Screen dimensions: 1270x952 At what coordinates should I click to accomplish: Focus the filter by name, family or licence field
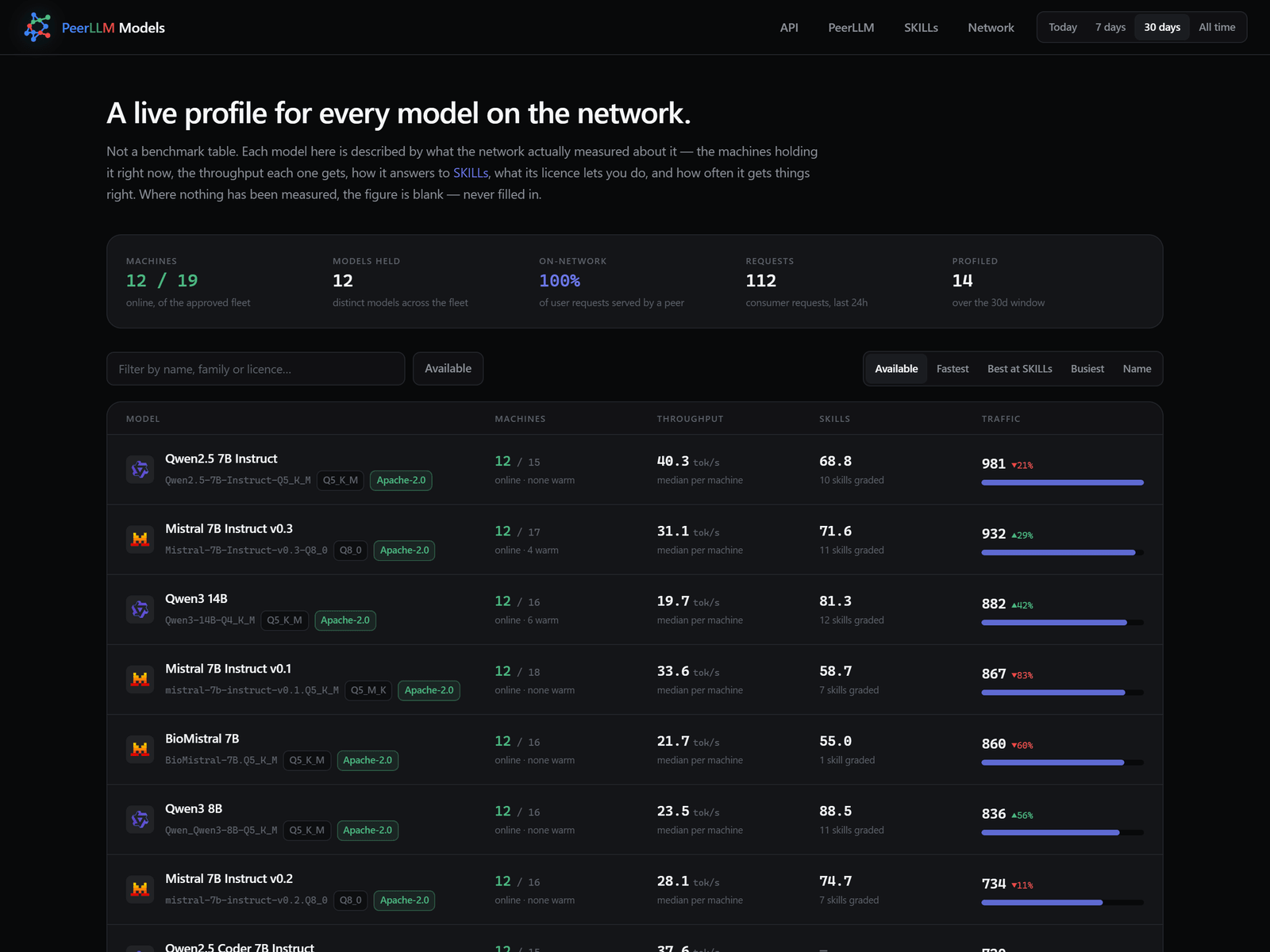point(256,369)
